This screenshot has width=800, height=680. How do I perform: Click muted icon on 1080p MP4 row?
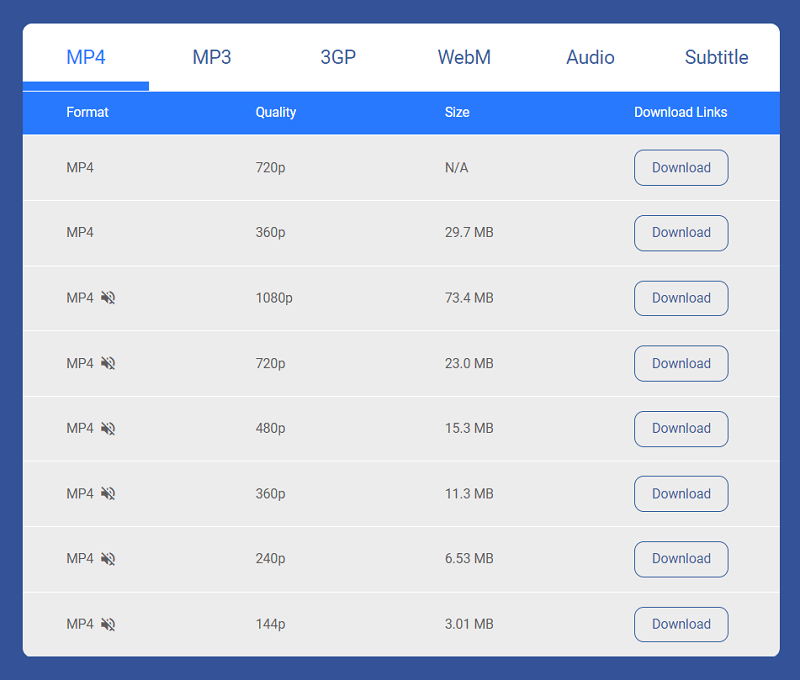tap(108, 298)
